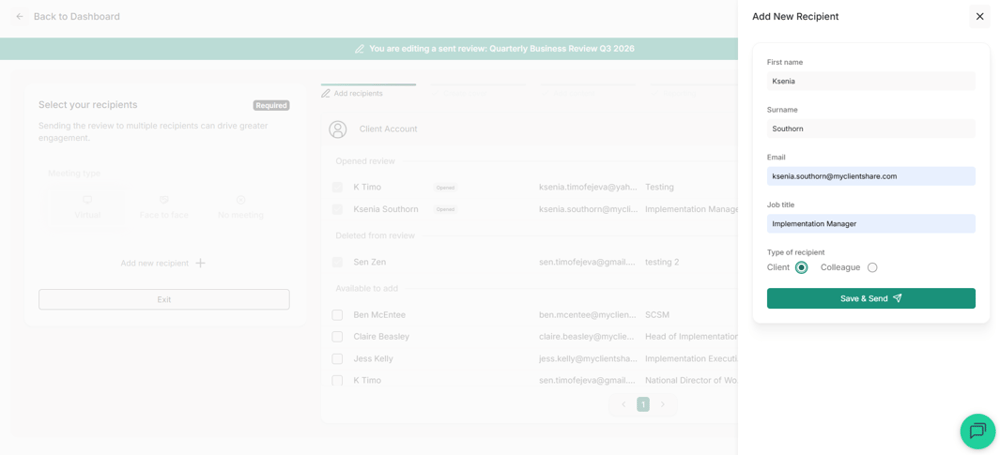This screenshot has width=1000, height=455.
Task: Select Virtual meeting type
Action: 87,207
